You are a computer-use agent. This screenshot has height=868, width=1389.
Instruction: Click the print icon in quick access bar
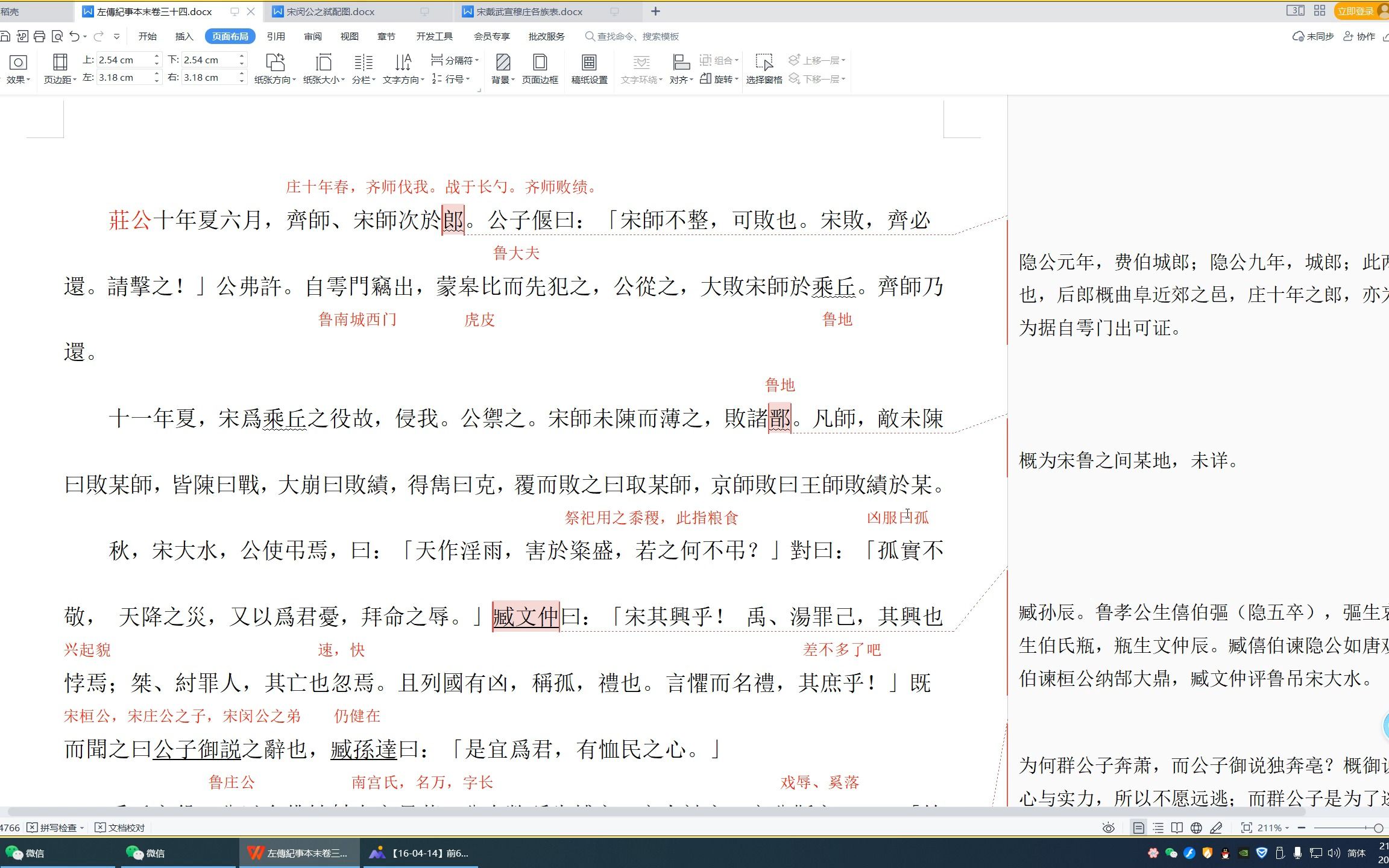tap(39, 36)
